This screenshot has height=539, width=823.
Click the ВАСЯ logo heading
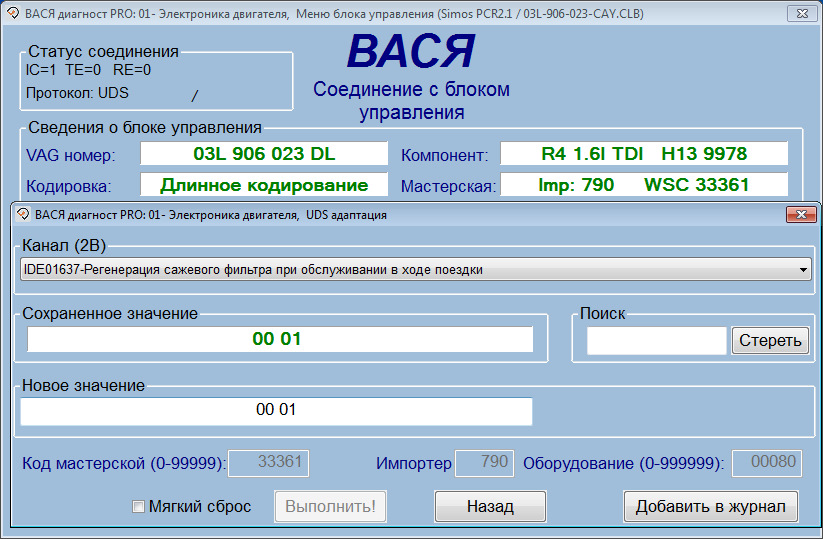tap(411, 51)
